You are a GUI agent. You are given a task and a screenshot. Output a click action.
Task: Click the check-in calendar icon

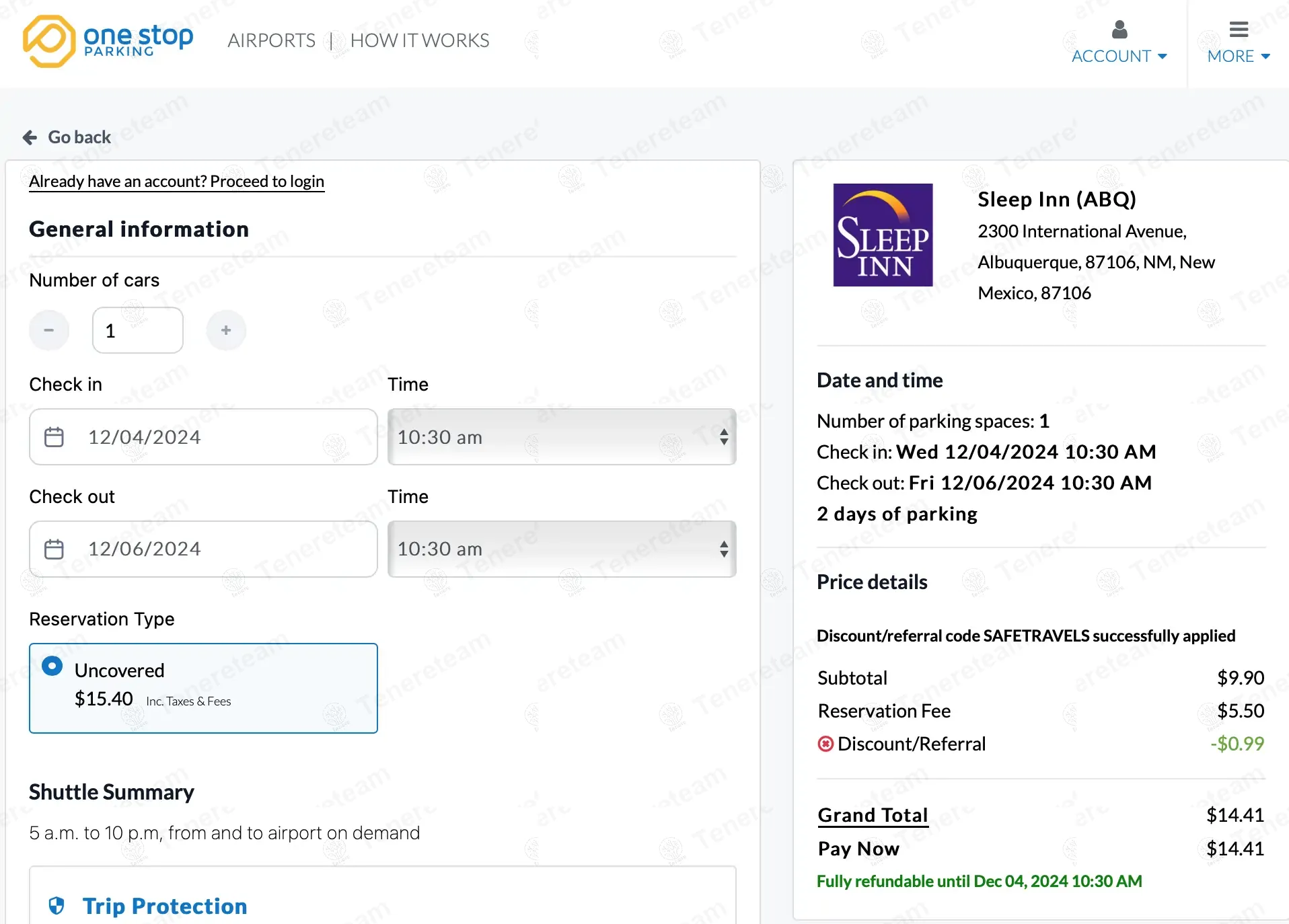pyautogui.click(x=54, y=437)
